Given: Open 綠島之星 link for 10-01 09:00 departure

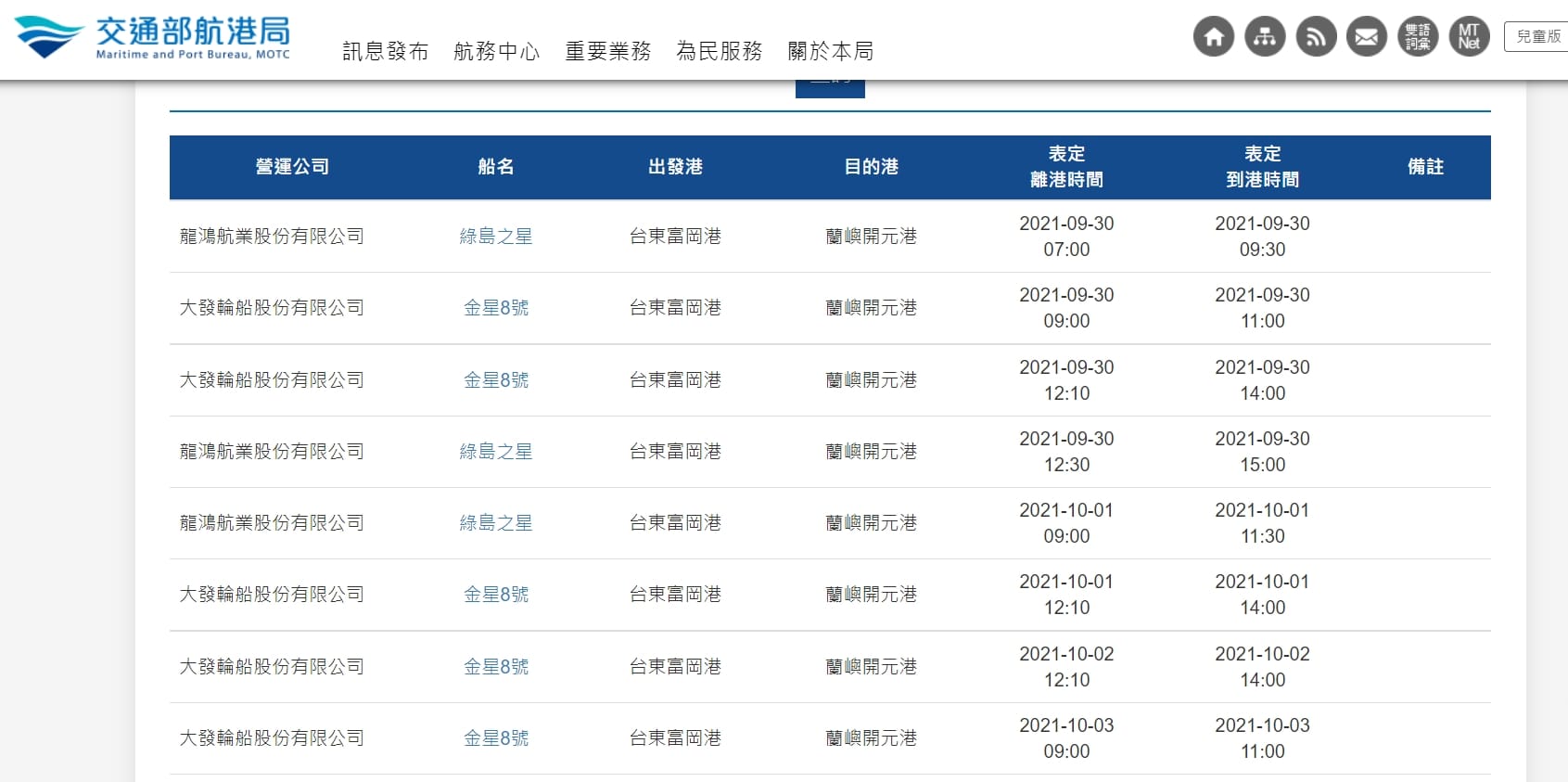Looking at the screenshot, I should click(496, 523).
